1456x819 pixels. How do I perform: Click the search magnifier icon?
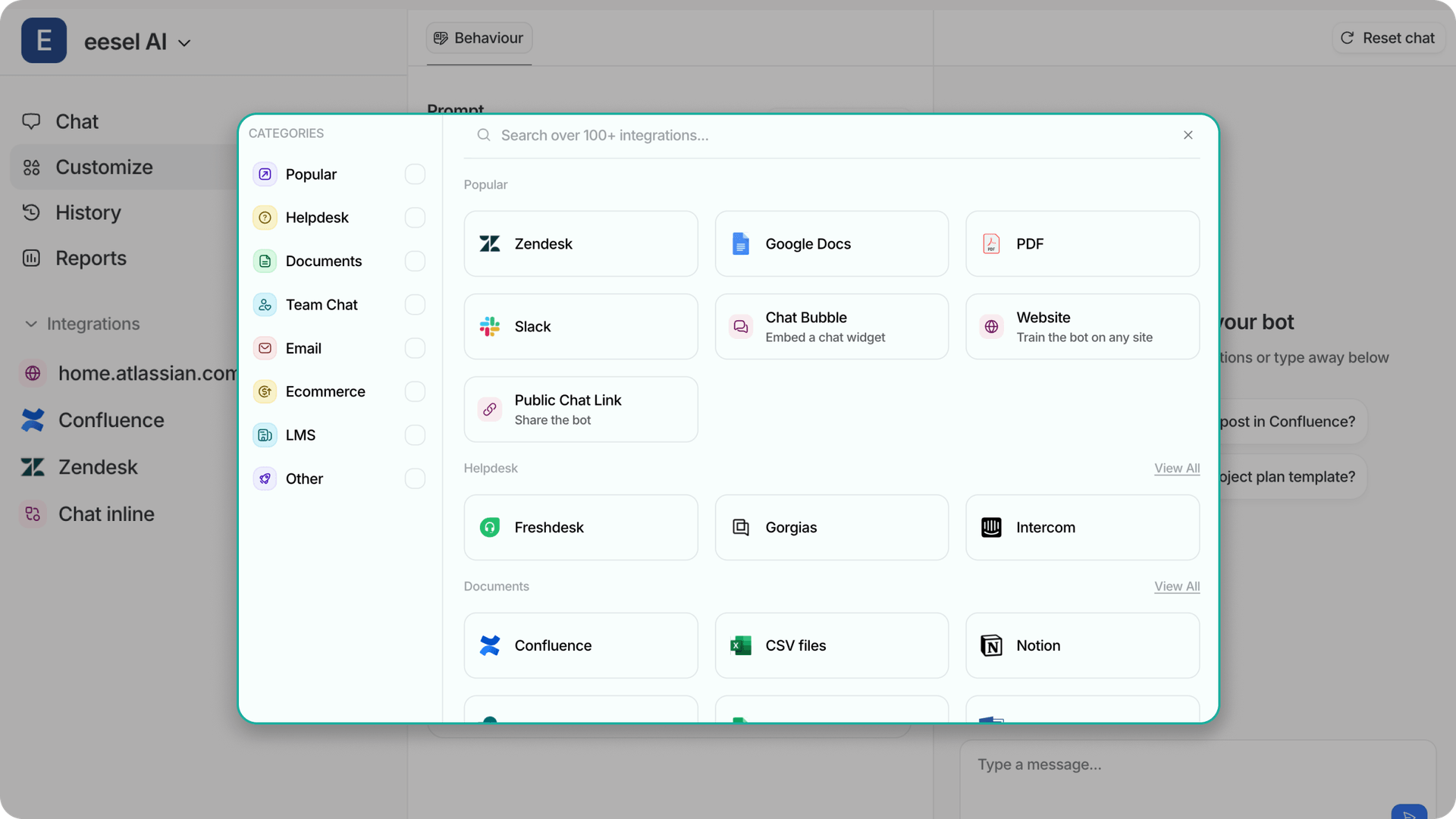point(483,135)
